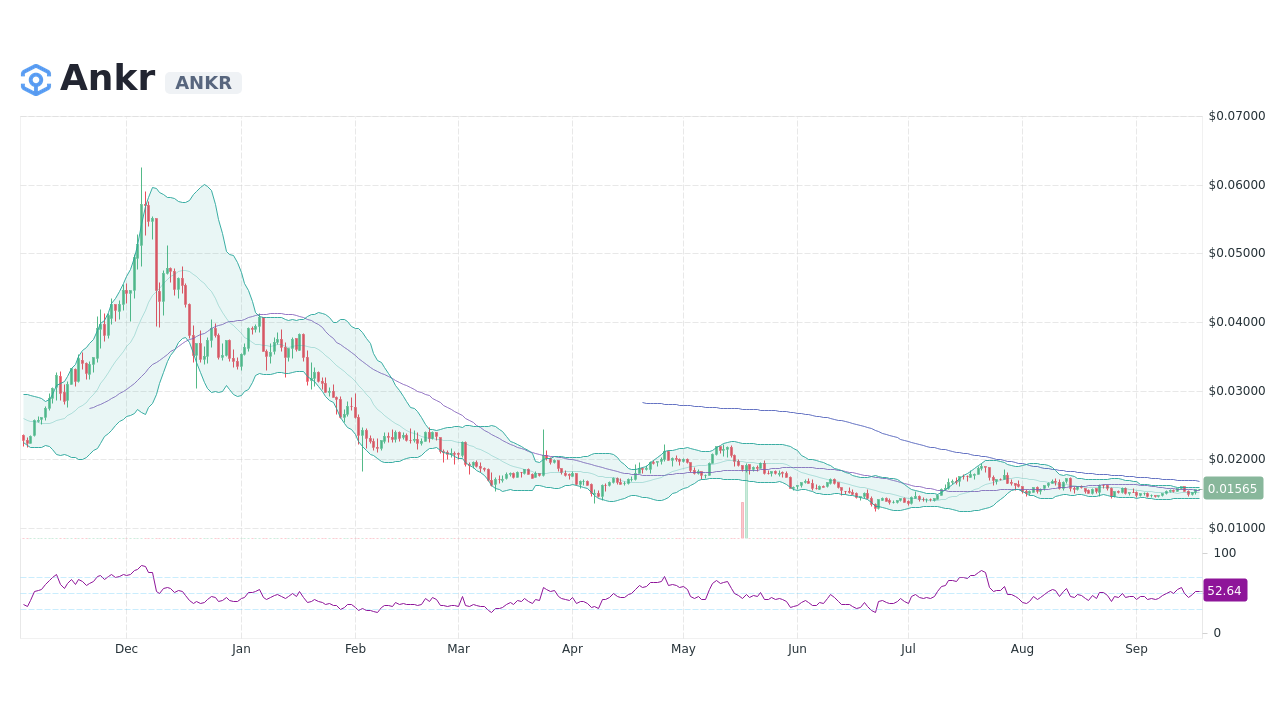Open the Sep month marker on the timeline
Image resolution: width=1280 pixels, height=720 pixels.
[x=1136, y=649]
